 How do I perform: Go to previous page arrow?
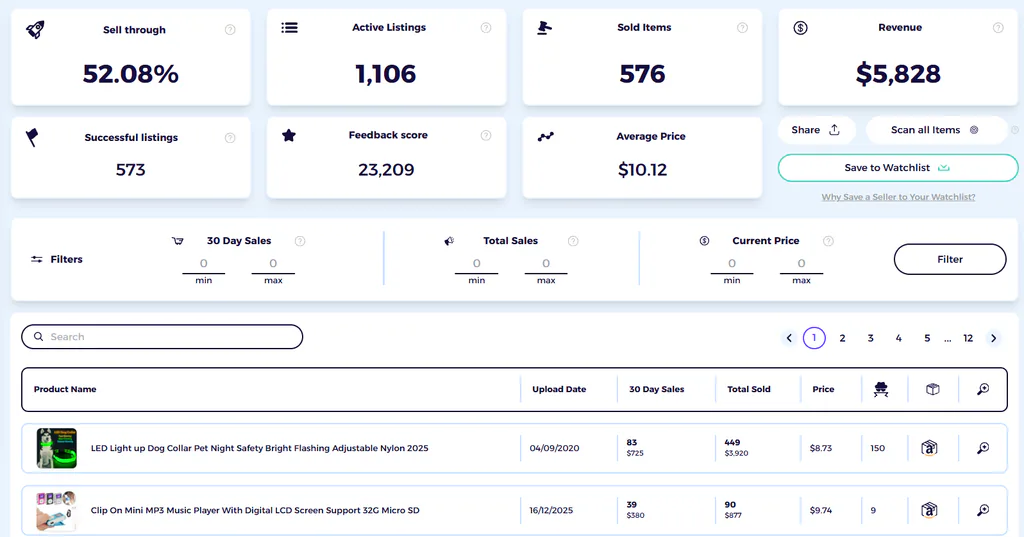click(789, 338)
